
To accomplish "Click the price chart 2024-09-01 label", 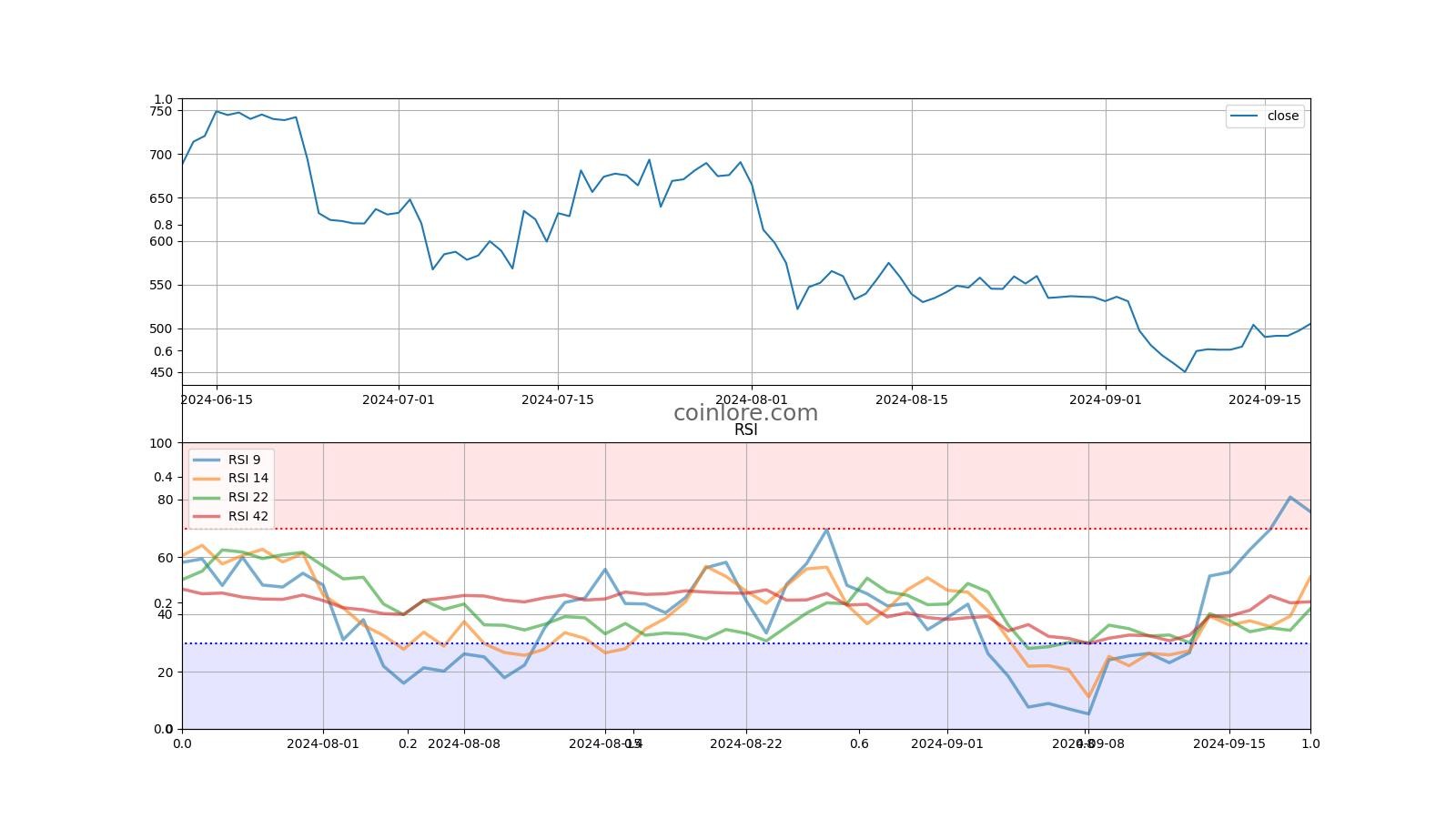I will click(1105, 399).
